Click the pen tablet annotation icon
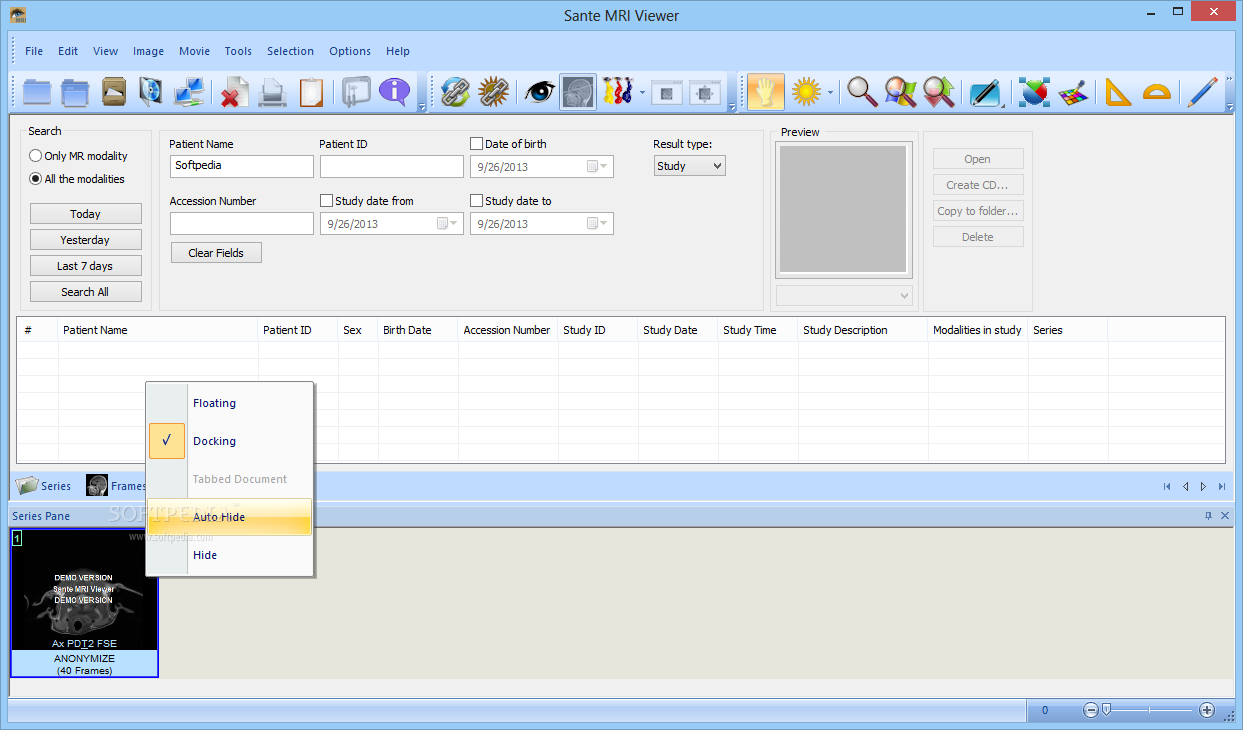The width and height of the screenshot is (1243, 730). click(985, 92)
